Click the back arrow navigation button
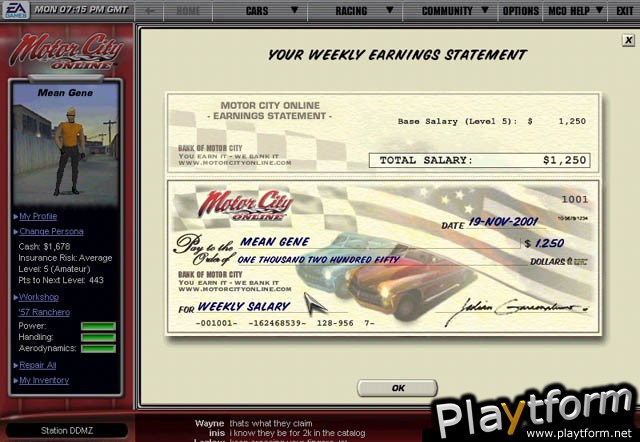640x442 pixels. tap(149, 11)
